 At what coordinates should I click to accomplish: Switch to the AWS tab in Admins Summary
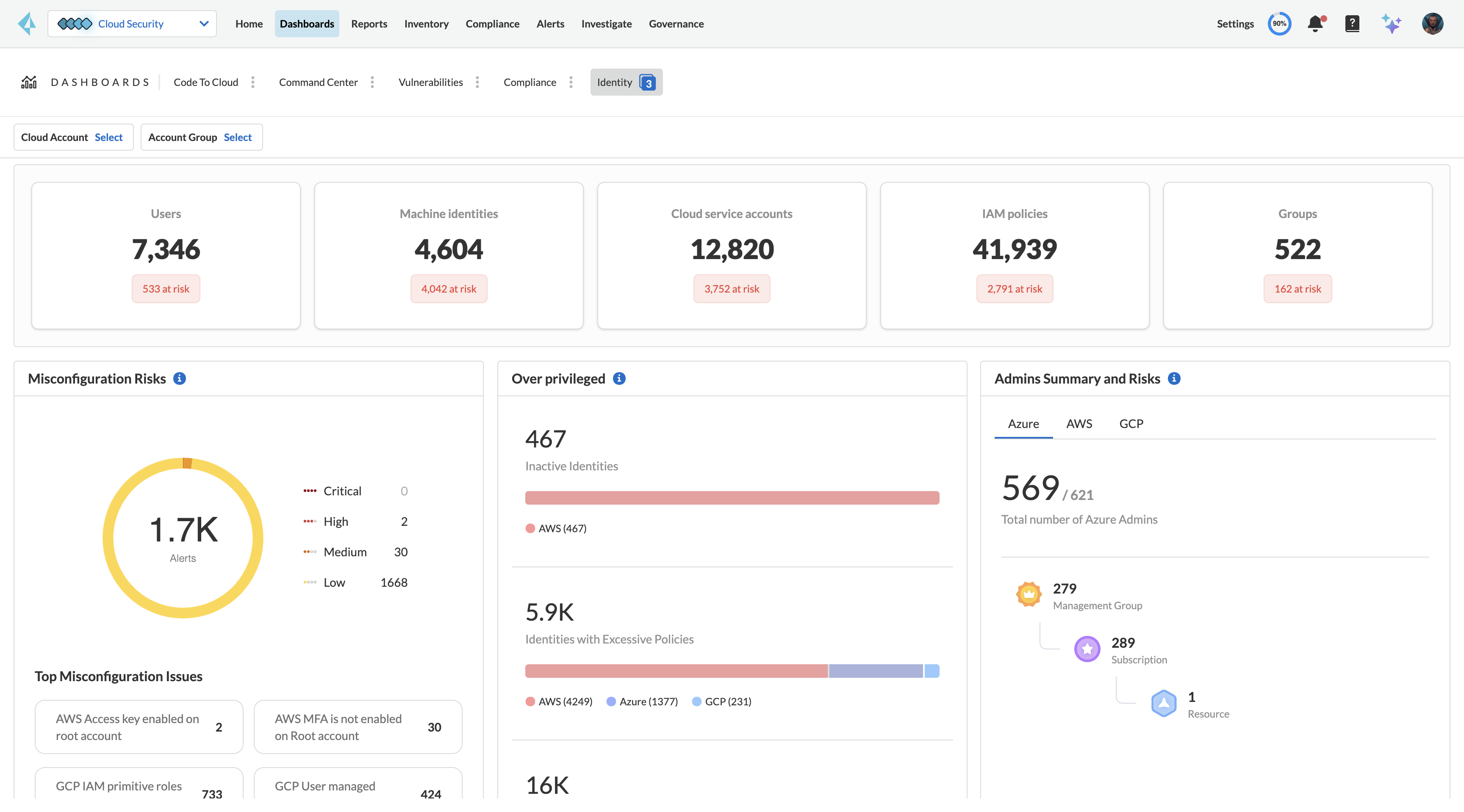[1079, 423]
